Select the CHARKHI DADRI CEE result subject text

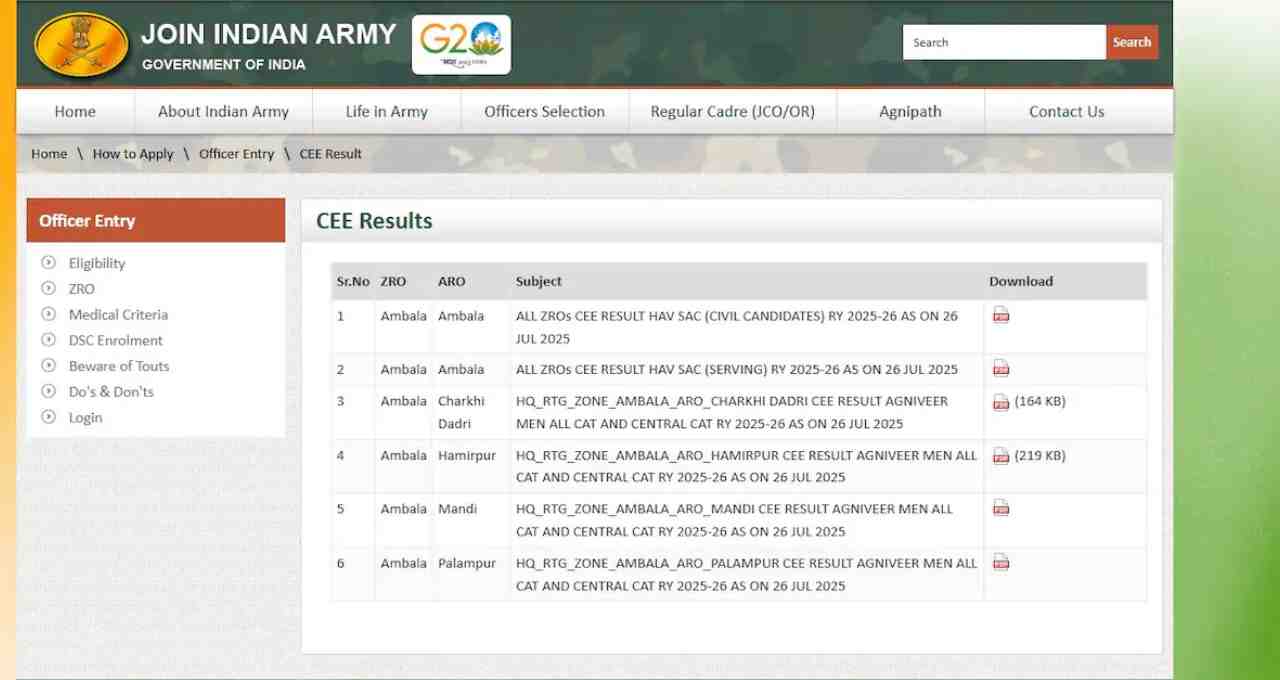[x=732, y=412]
